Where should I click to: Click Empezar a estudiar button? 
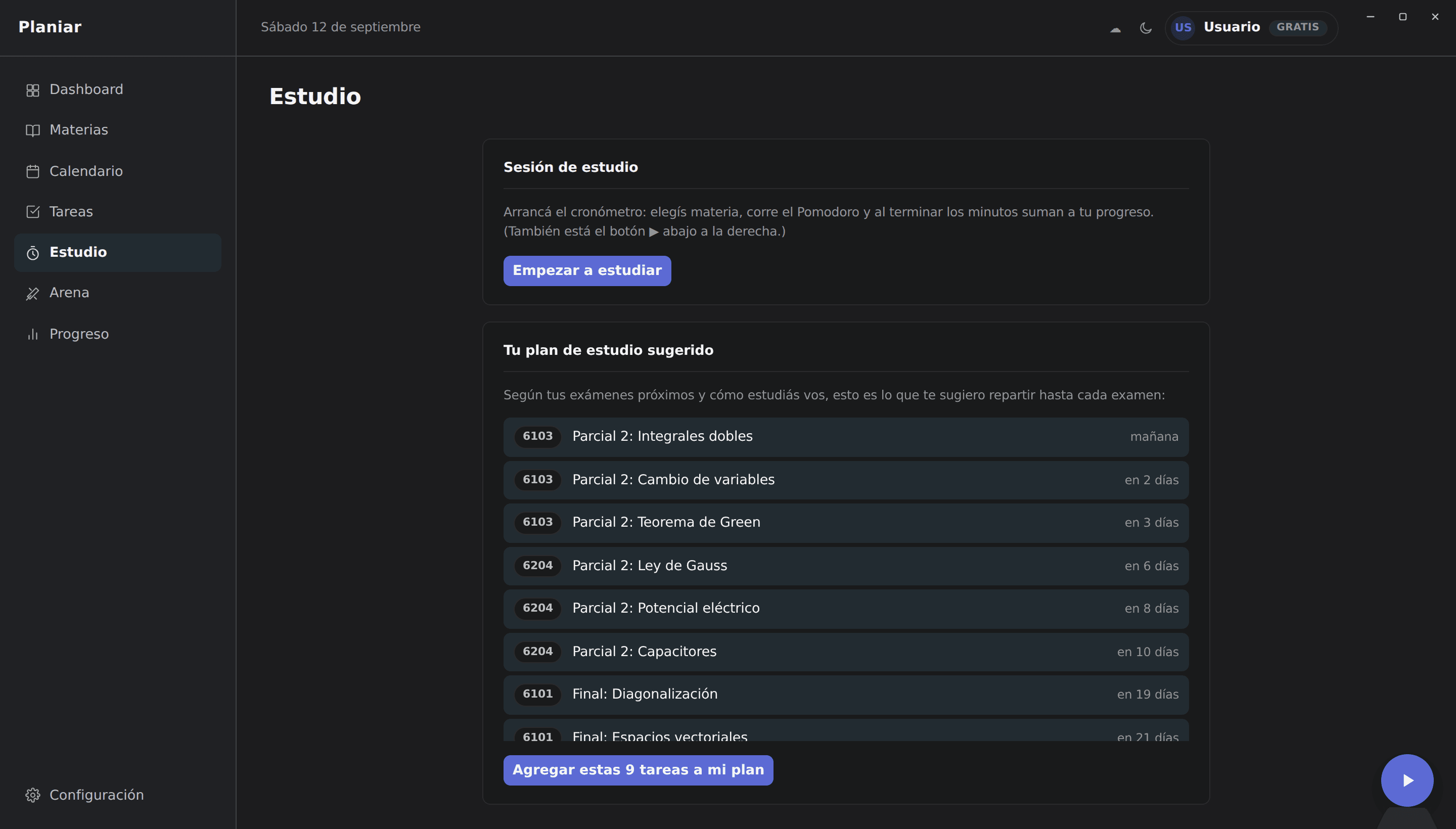coord(587,270)
